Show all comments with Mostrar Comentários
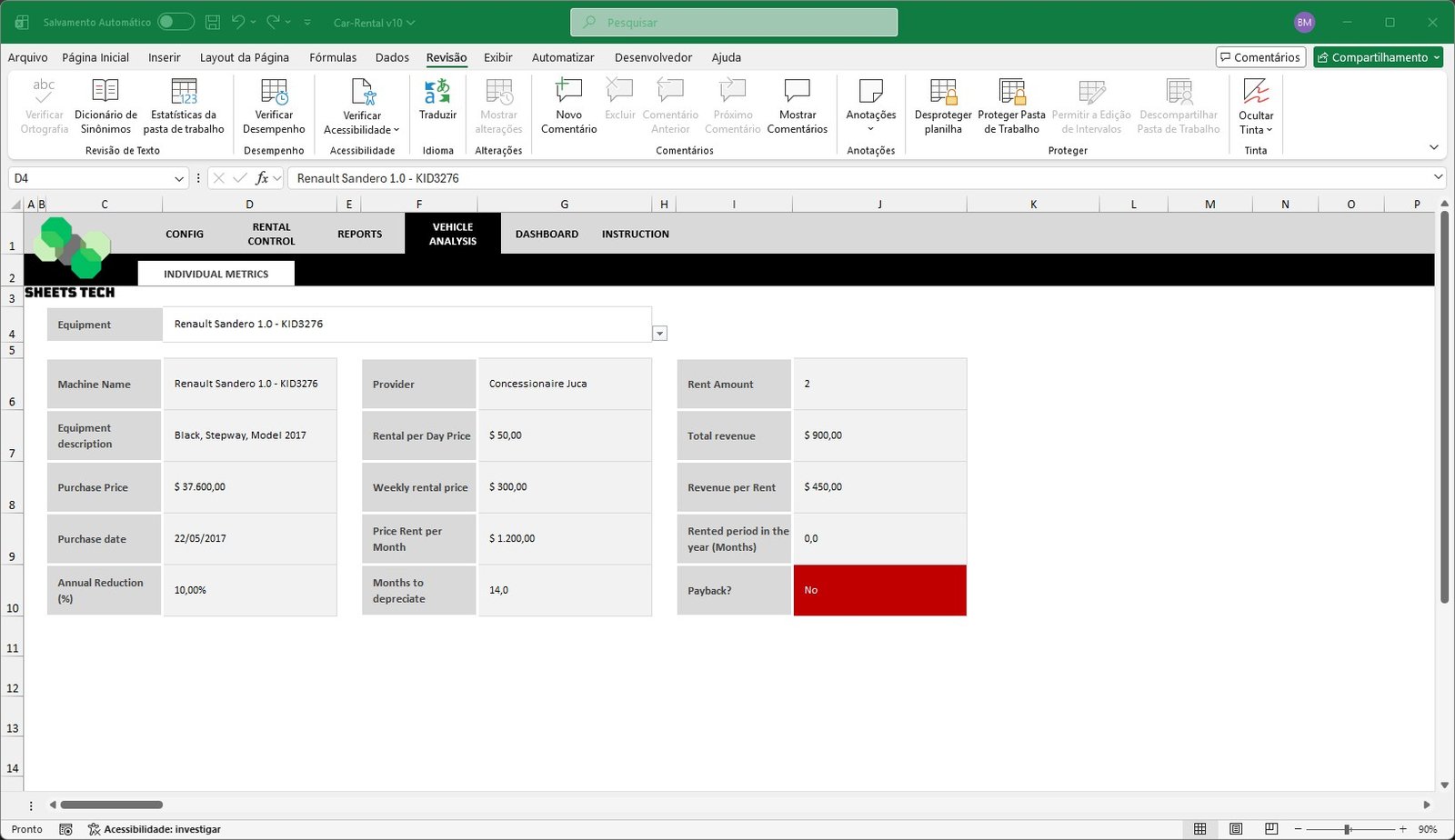1455x840 pixels. [797, 103]
